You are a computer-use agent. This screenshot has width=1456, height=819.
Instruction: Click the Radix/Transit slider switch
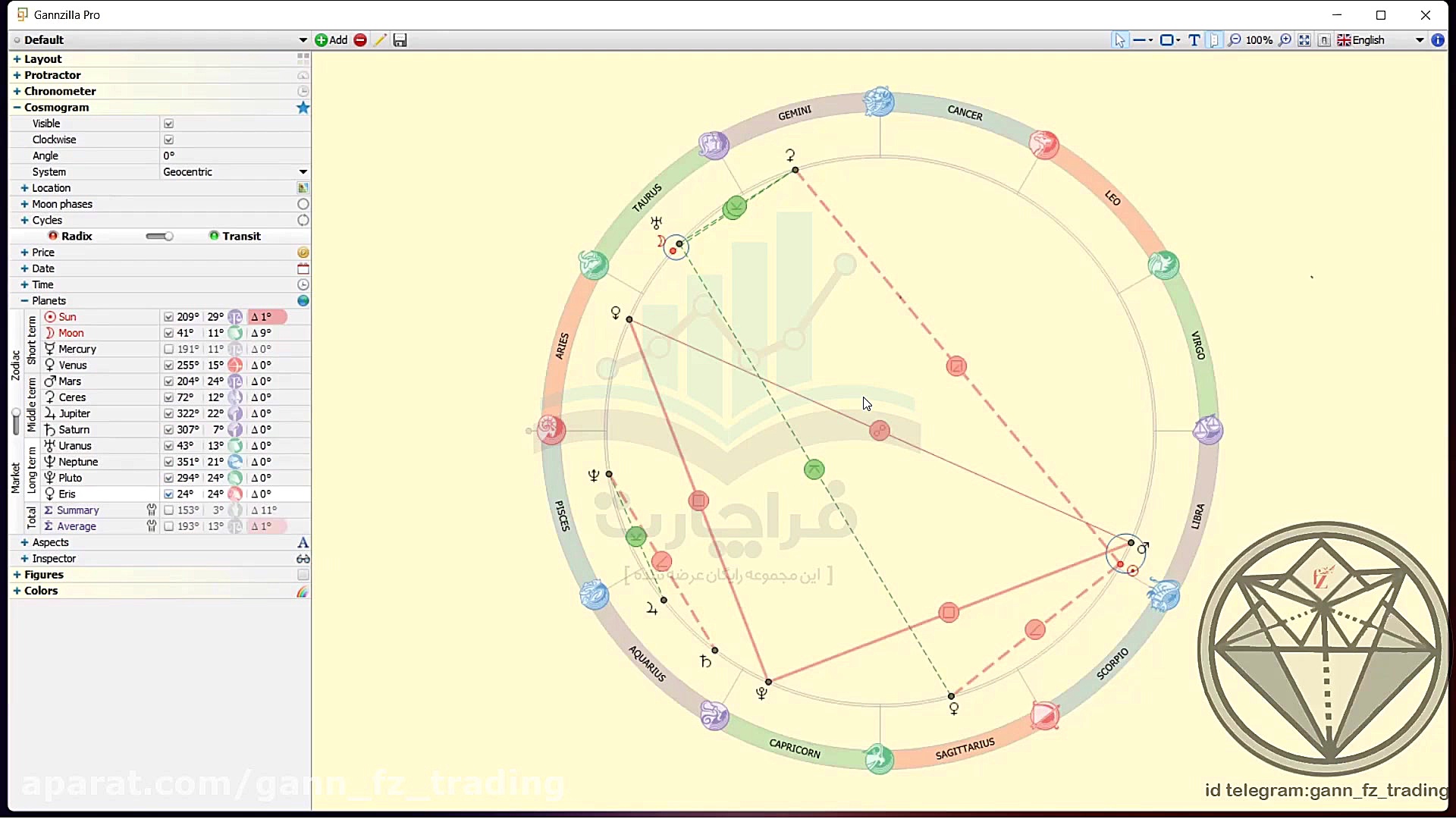tap(159, 237)
